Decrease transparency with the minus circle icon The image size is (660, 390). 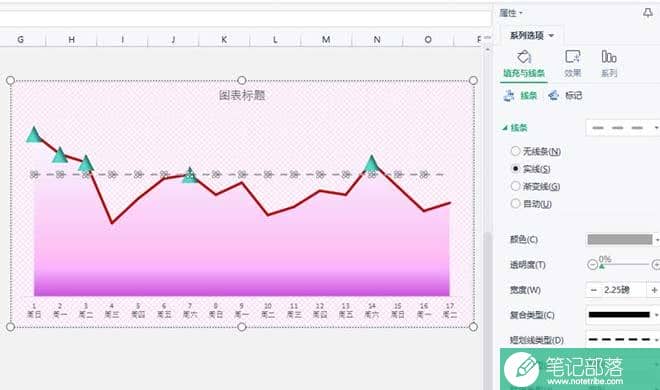[x=592, y=265]
